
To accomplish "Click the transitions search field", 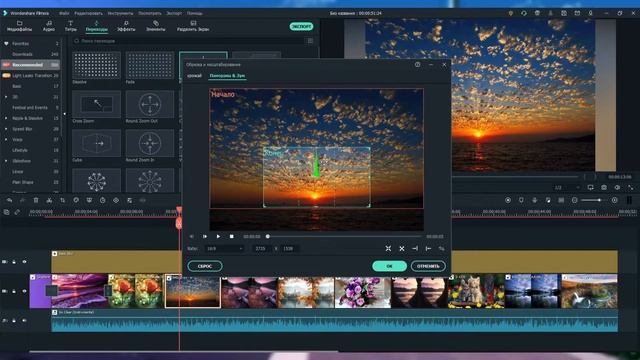I will pyautogui.click(x=188, y=41).
